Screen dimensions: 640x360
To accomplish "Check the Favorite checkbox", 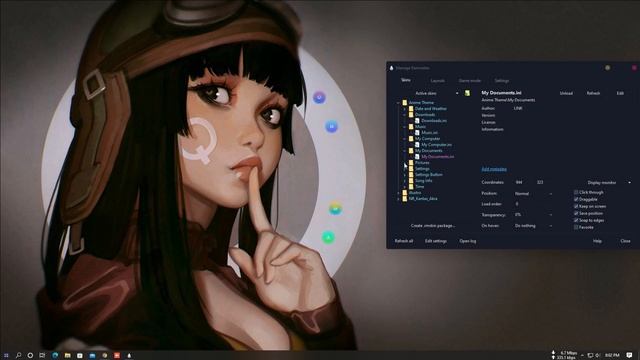I will (x=576, y=227).
